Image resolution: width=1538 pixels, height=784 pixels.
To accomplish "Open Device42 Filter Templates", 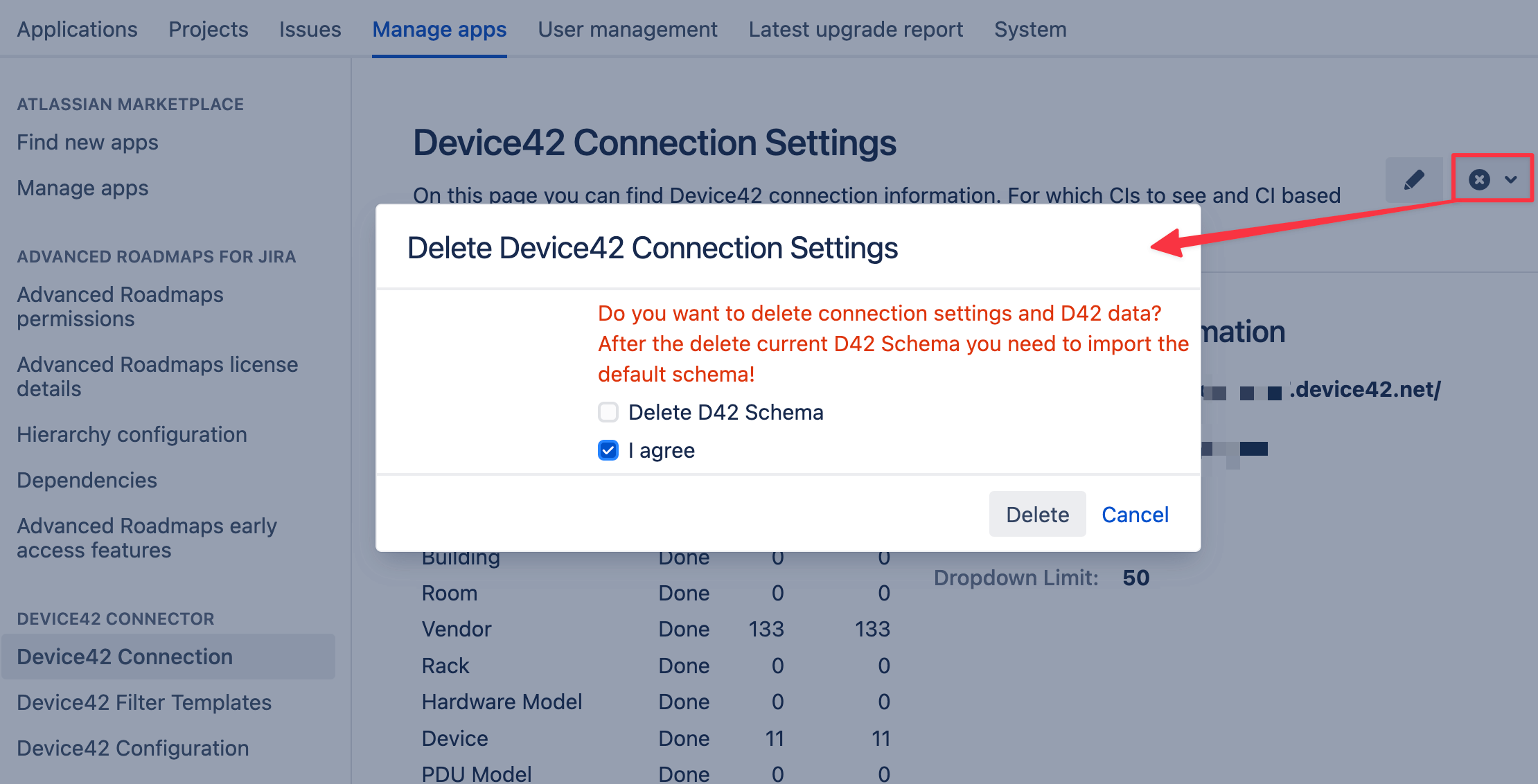I will [x=144, y=702].
